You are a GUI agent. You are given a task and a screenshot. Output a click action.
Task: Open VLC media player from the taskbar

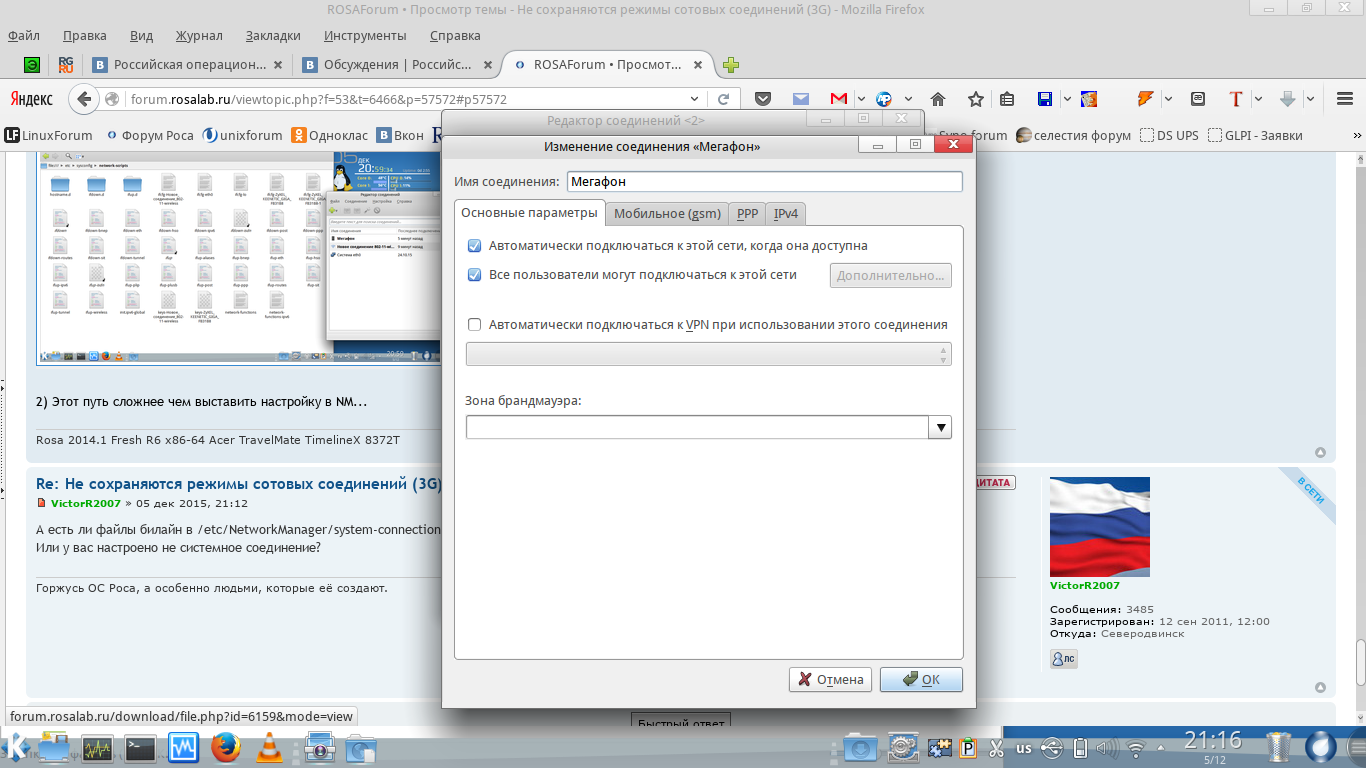268,747
